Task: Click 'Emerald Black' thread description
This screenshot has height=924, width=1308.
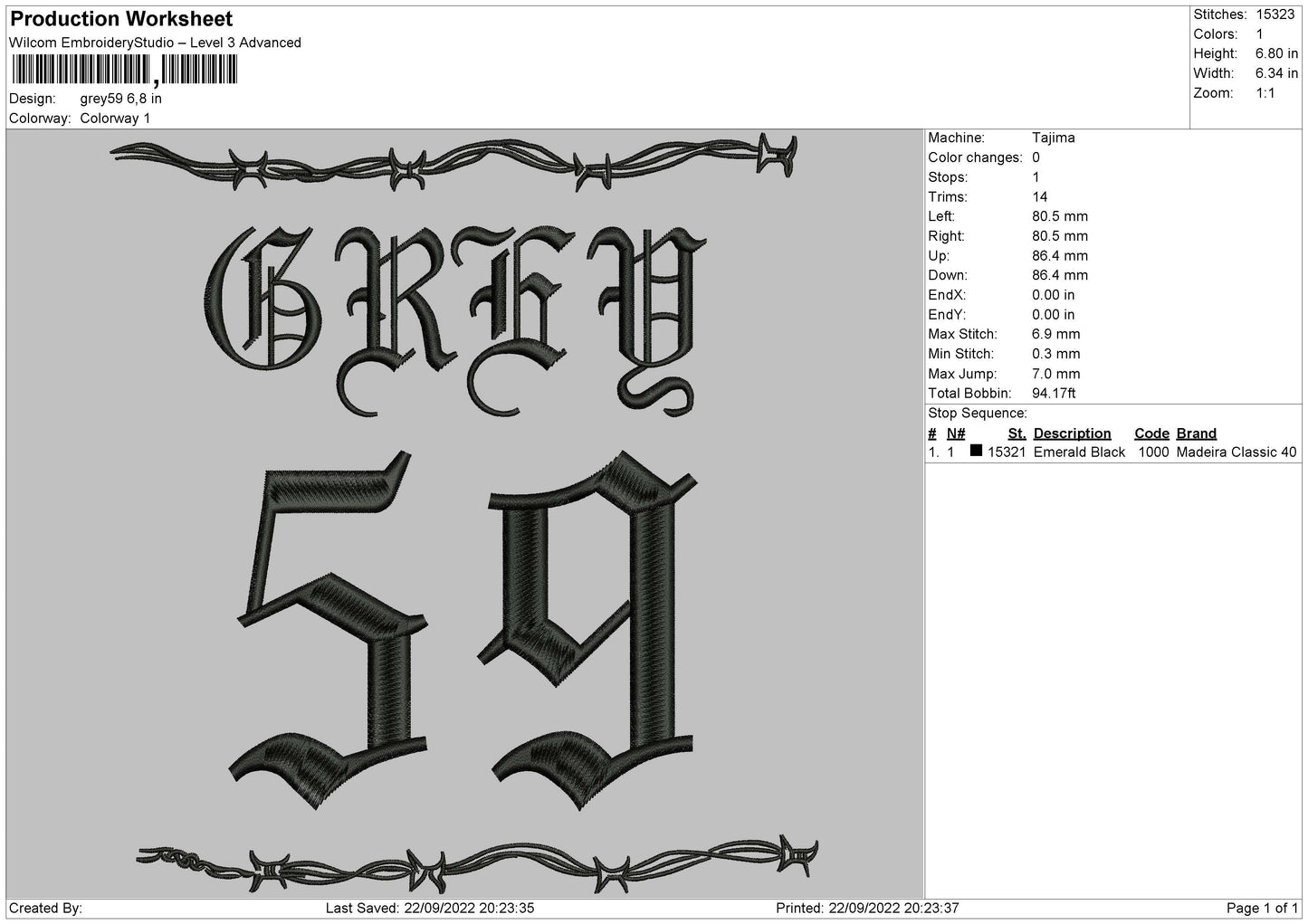Action: [1079, 452]
